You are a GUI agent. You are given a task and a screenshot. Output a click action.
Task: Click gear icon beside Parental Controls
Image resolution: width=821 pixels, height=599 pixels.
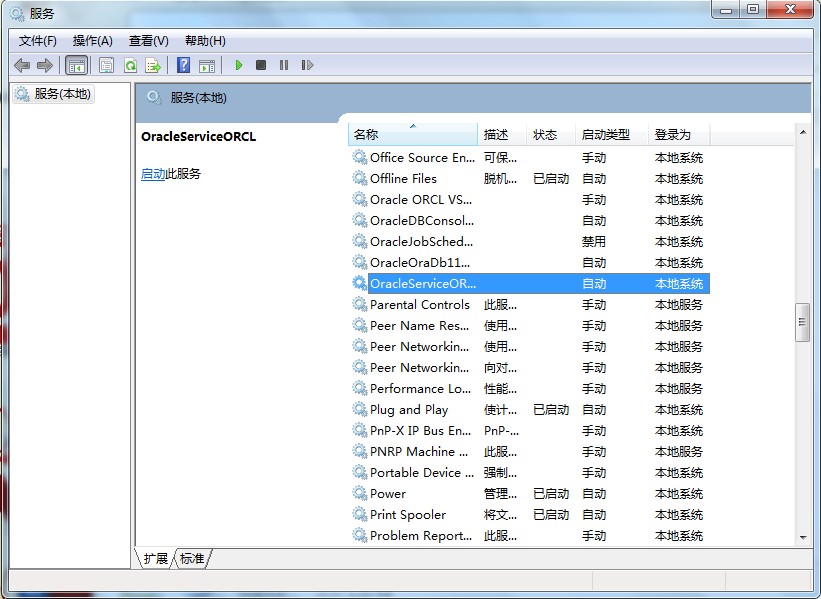360,304
